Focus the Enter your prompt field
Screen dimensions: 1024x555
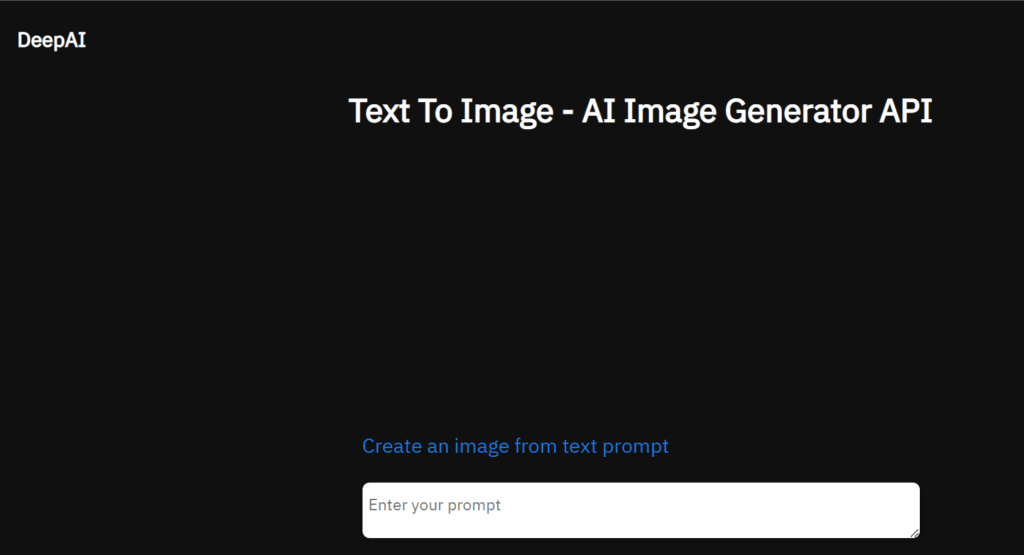[641, 511]
